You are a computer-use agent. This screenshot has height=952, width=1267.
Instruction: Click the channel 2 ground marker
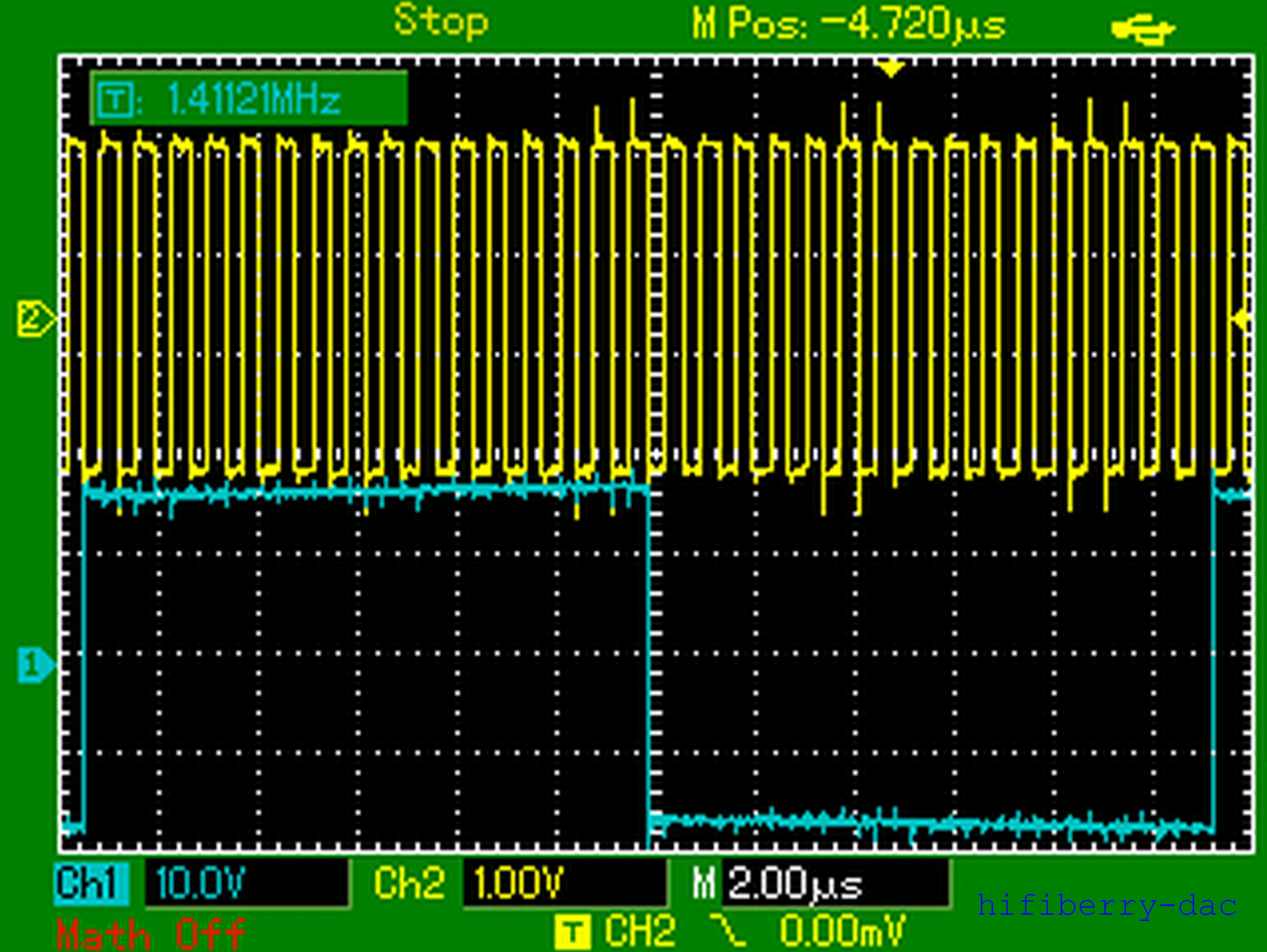(x=37, y=318)
